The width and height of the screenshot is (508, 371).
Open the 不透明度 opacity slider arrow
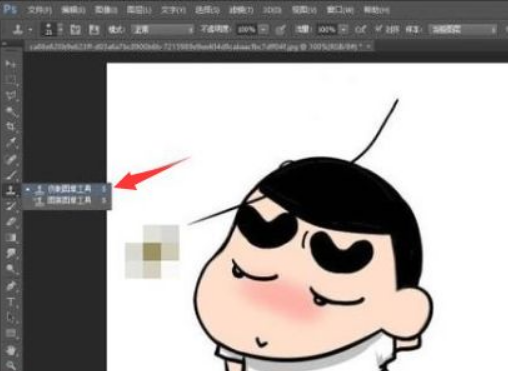[x=263, y=30]
